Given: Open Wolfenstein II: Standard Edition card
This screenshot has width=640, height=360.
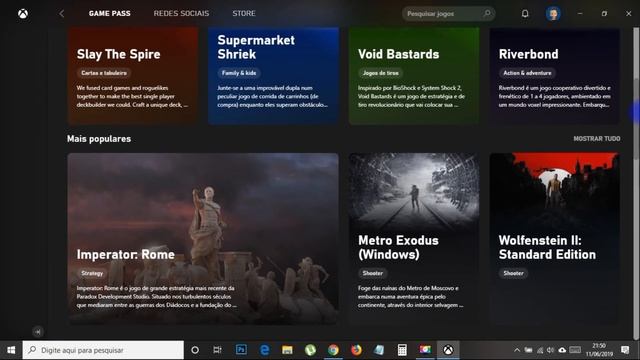Looking at the screenshot, I should point(554,239).
